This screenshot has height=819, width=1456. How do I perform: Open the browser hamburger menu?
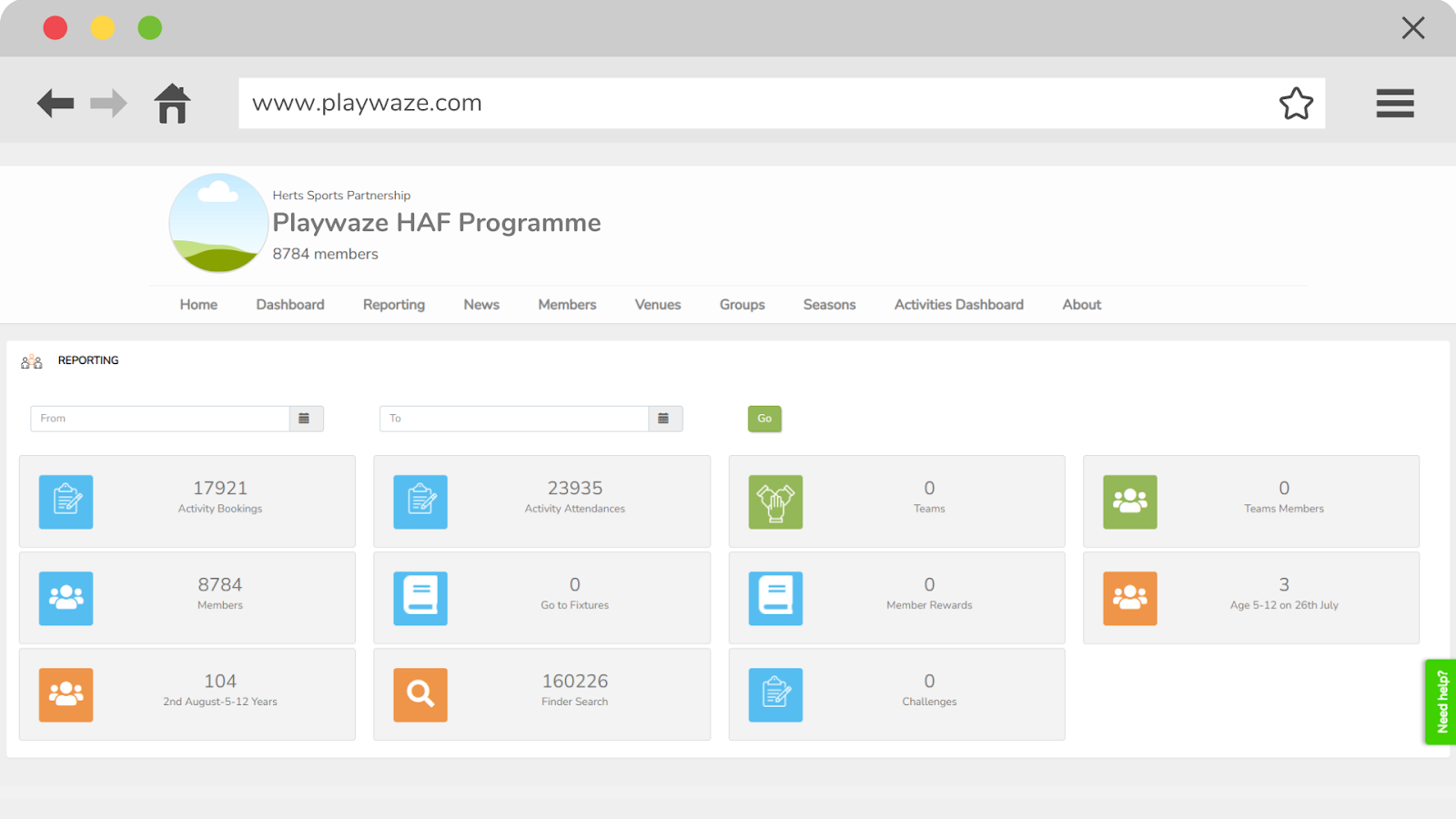[1395, 103]
